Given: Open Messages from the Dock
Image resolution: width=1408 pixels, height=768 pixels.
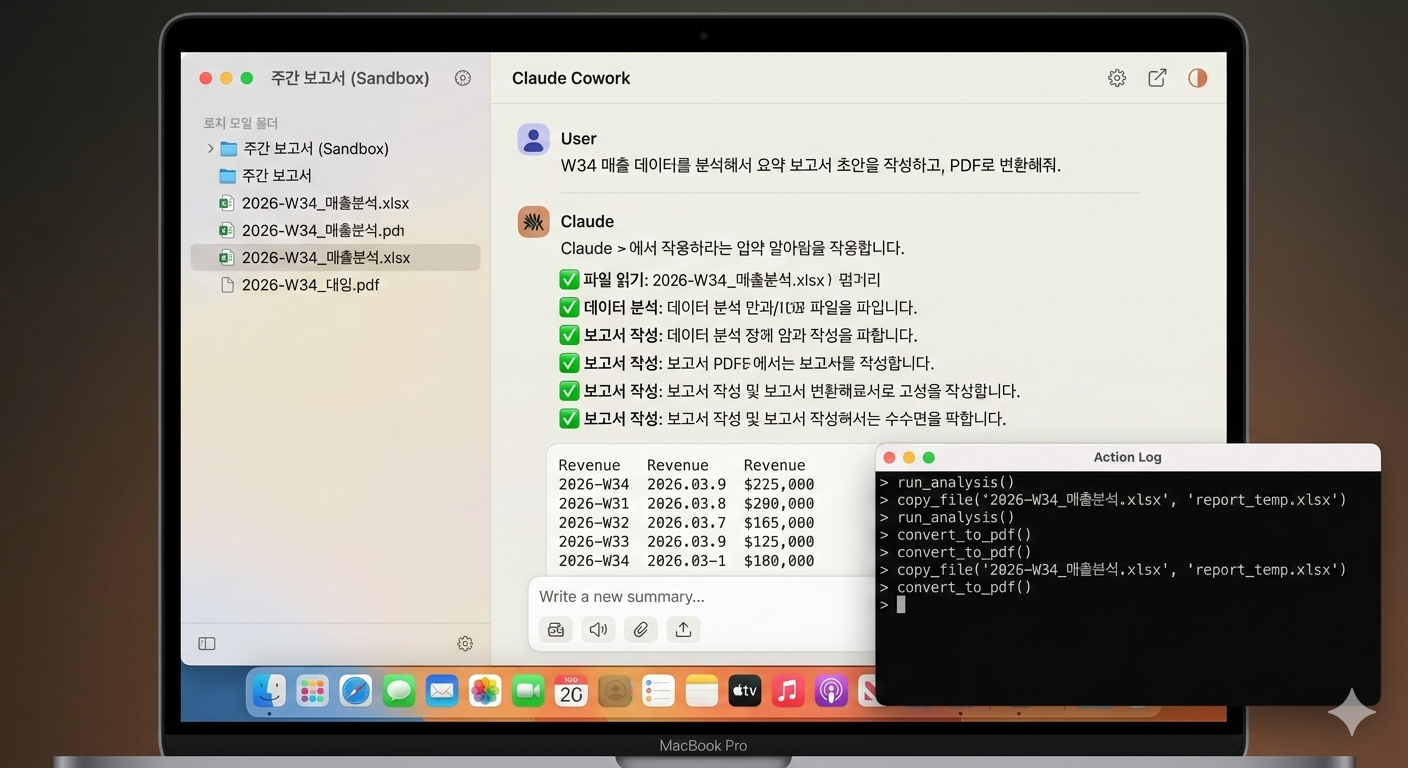Looking at the screenshot, I should click(399, 691).
